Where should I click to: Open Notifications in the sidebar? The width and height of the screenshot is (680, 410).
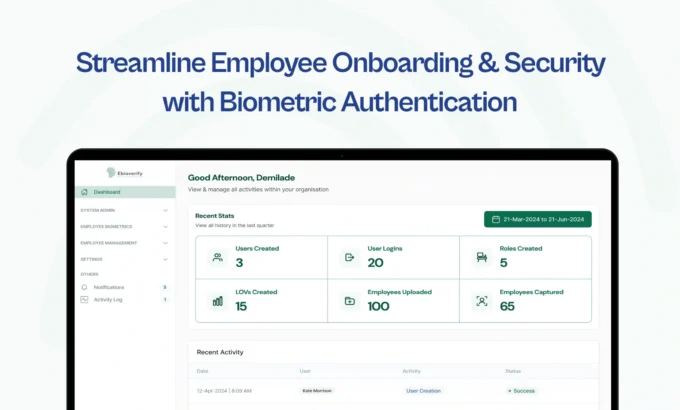click(109, 287)
